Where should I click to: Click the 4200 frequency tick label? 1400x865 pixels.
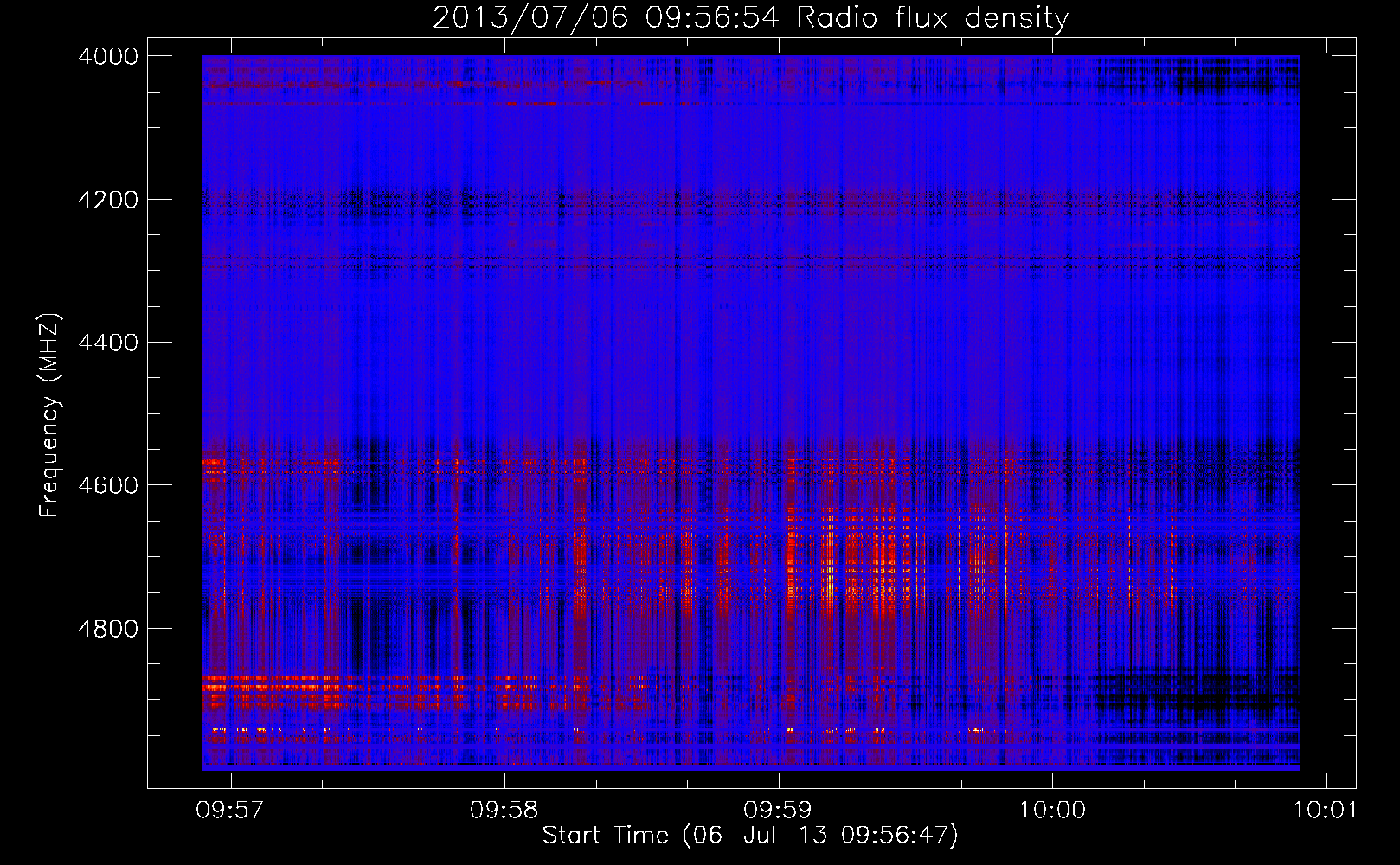pyautogui.click(x=107, y=200)
